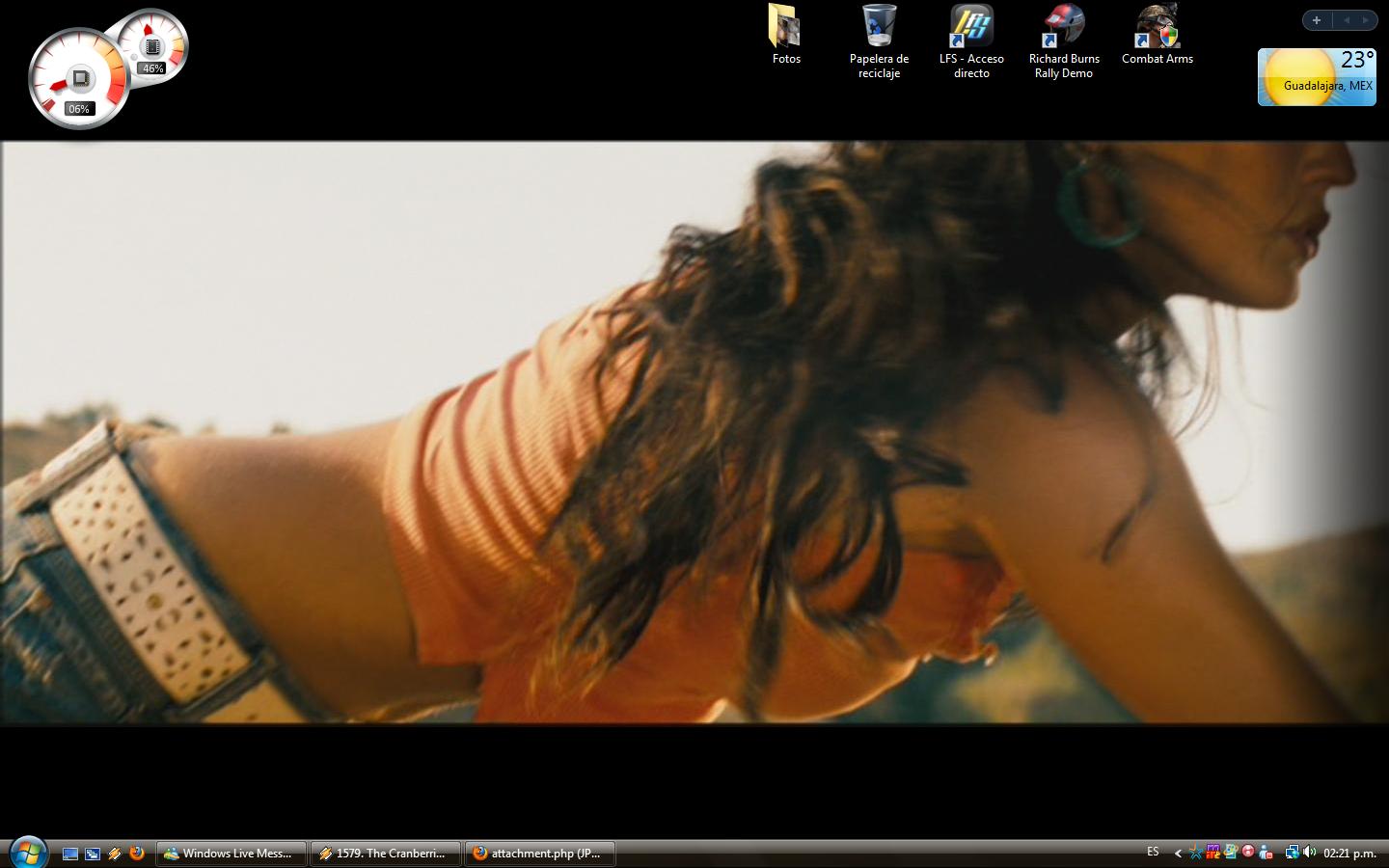Click the 23° temperature reading
The image size is (1389, 868).
point(1357,61)
